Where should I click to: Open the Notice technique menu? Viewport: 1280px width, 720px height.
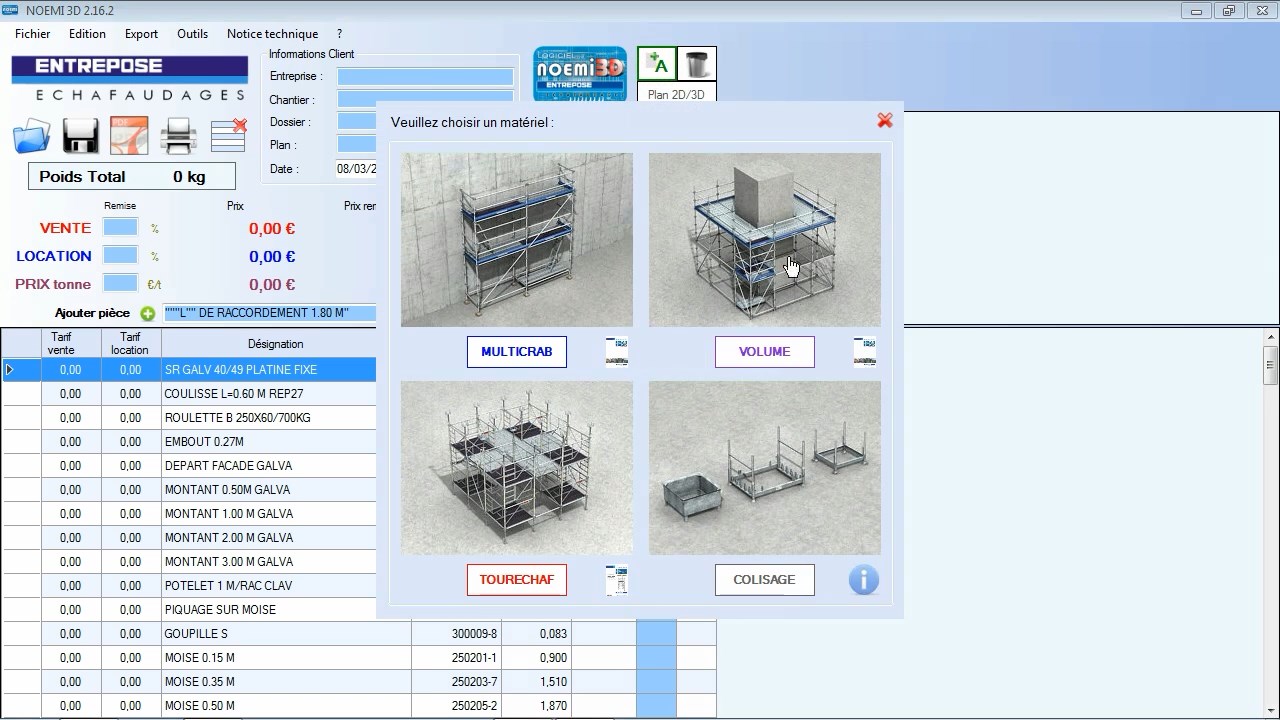[272, 34]
